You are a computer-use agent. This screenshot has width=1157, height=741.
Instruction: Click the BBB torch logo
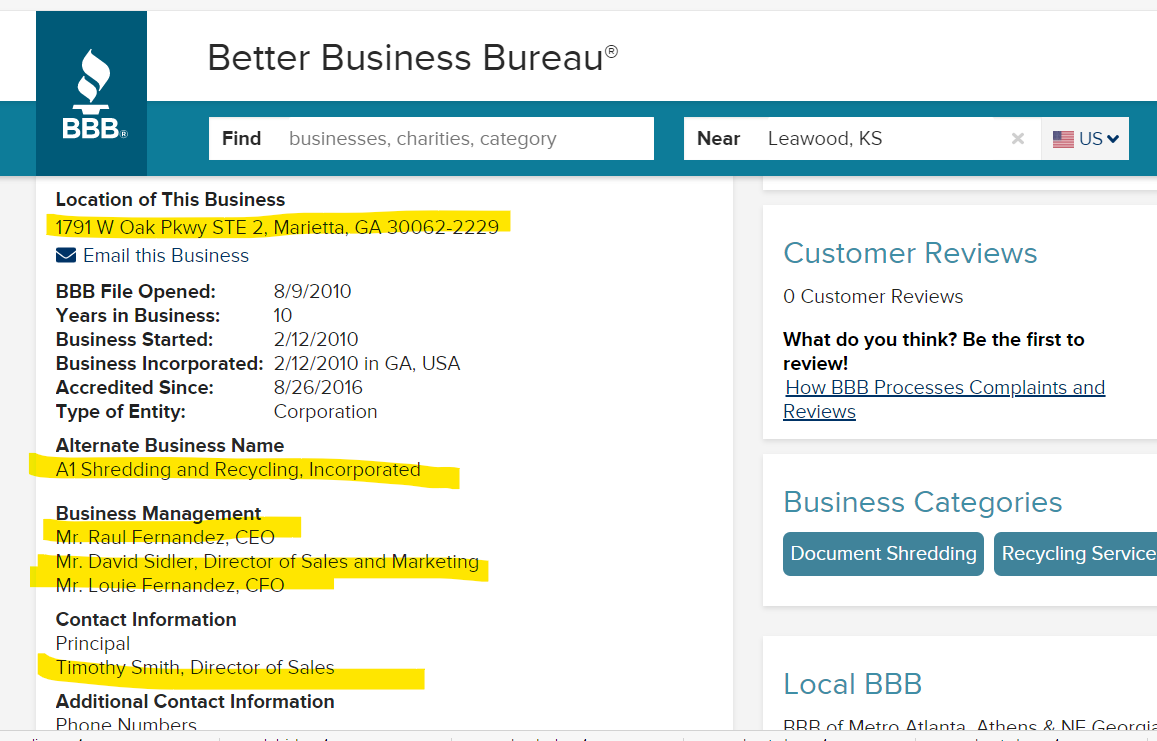91,94
